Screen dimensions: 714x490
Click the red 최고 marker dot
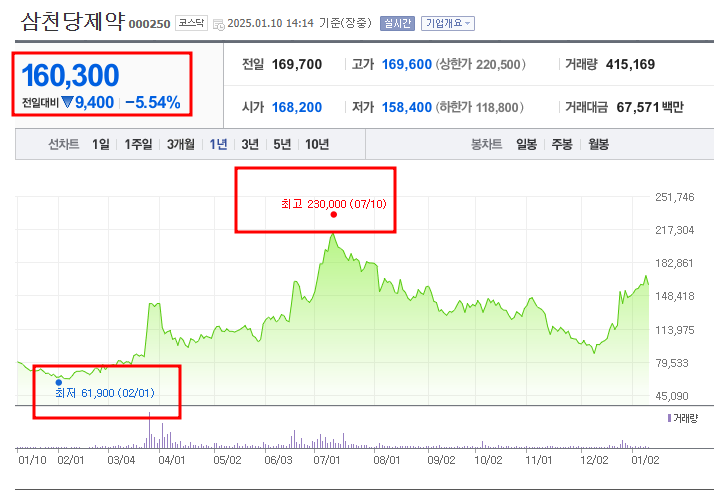coord(334,214)
